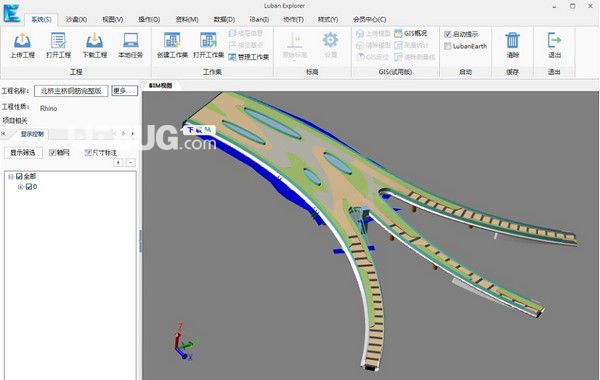The height and width of the screenshot is (380, 600).
Task: Open 管理工作集 manage worksets
Action: pyautogui.click(x=249, y=57)
